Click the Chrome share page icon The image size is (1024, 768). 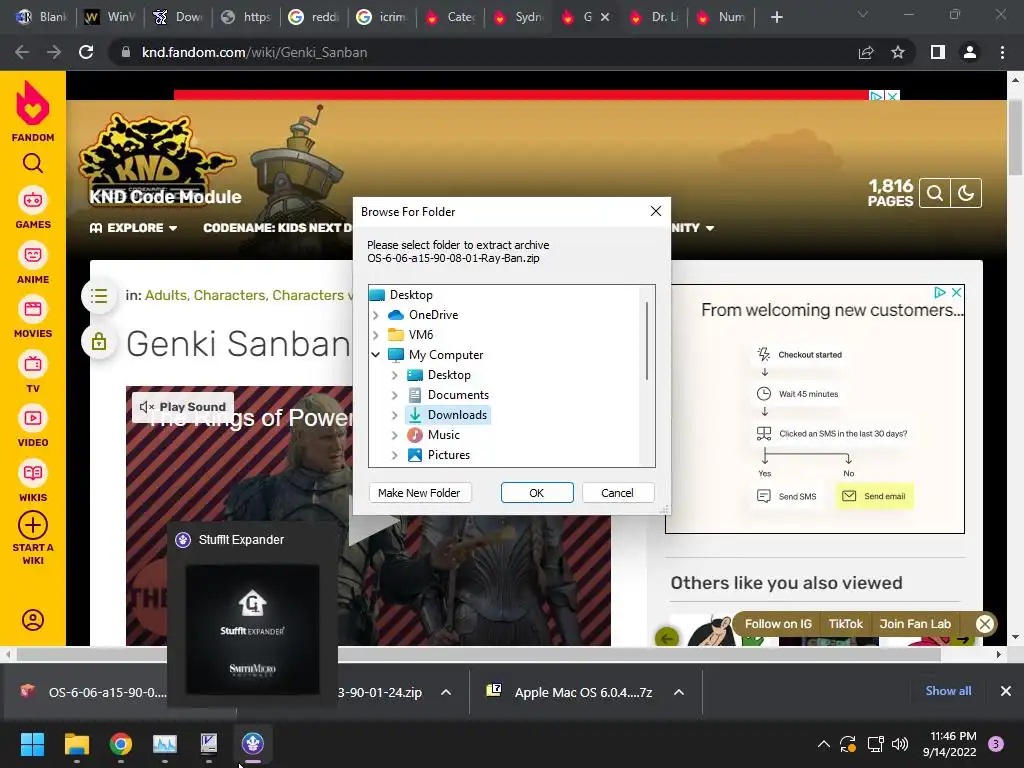[x=866, y=52]
